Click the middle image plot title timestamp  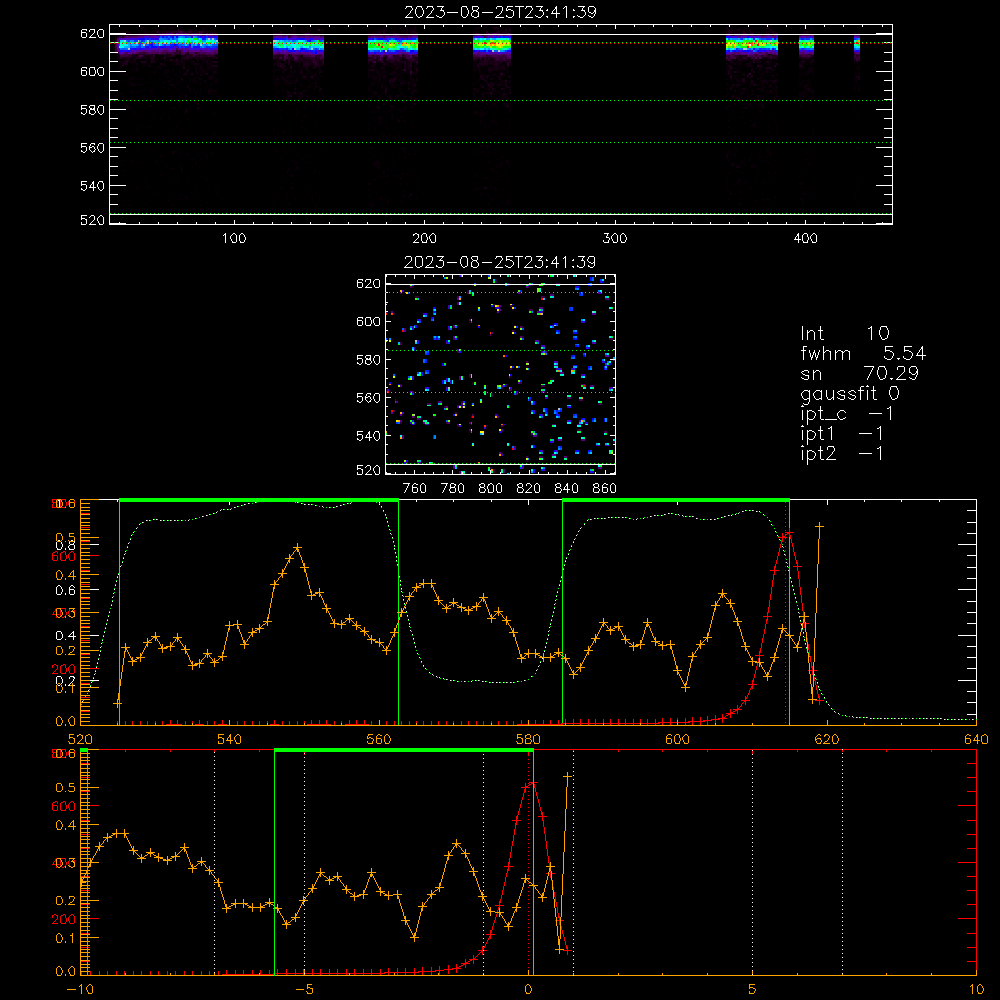pyautogui.click(x=501, y=262)
